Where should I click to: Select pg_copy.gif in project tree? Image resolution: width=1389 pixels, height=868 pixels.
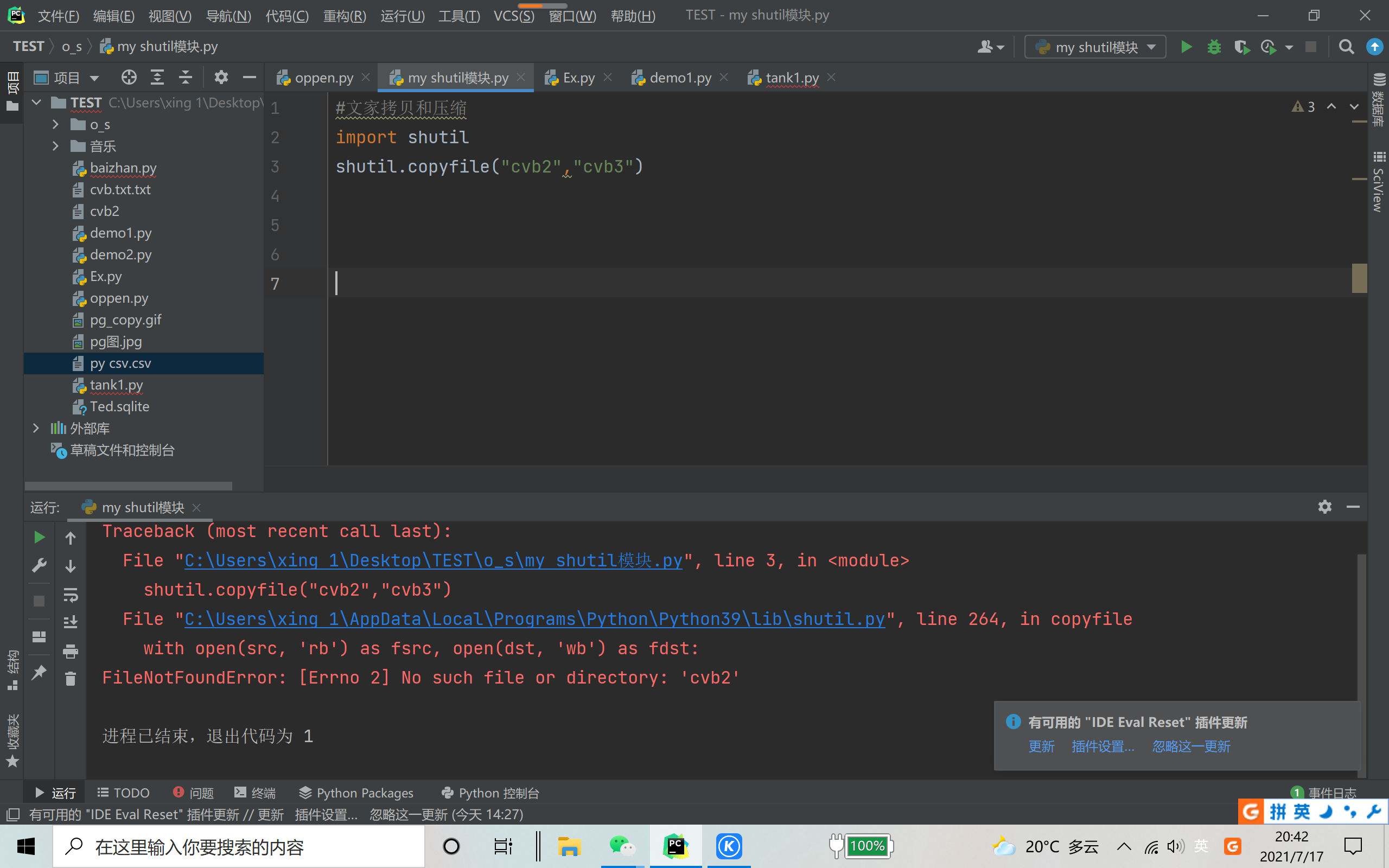point(125,320)
